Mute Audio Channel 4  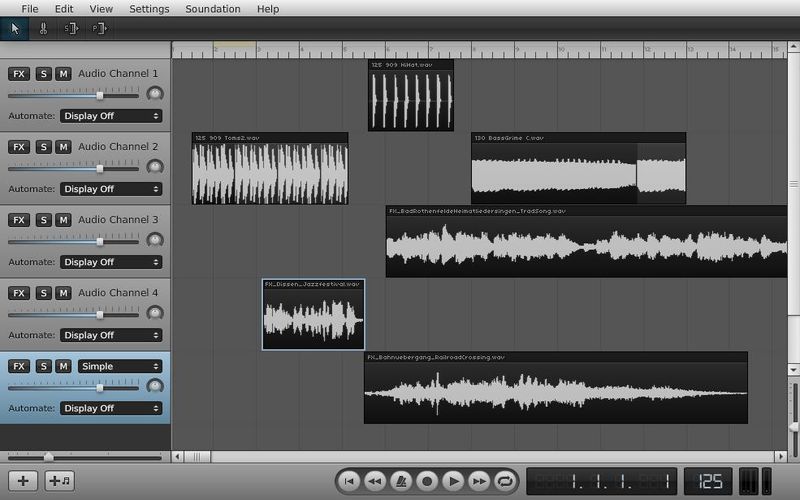point(63,293)
